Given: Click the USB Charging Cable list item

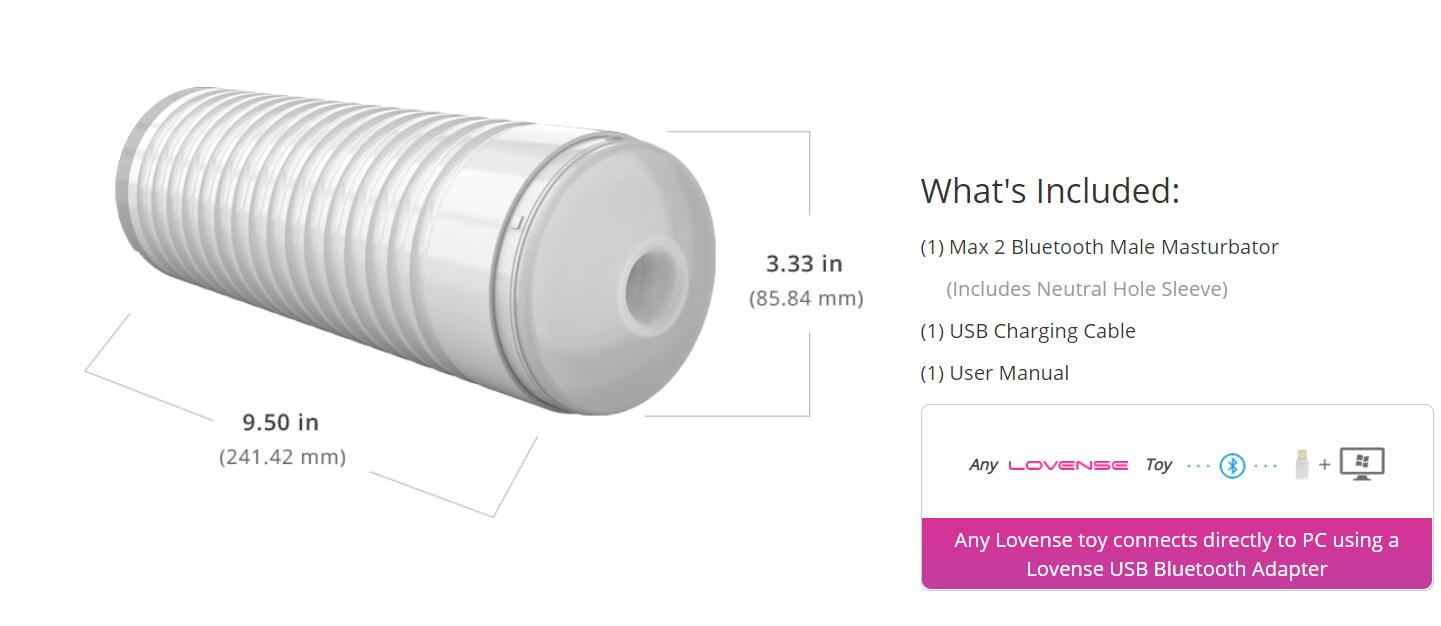Looking at the screenshot, I should tap(1028, 331).
